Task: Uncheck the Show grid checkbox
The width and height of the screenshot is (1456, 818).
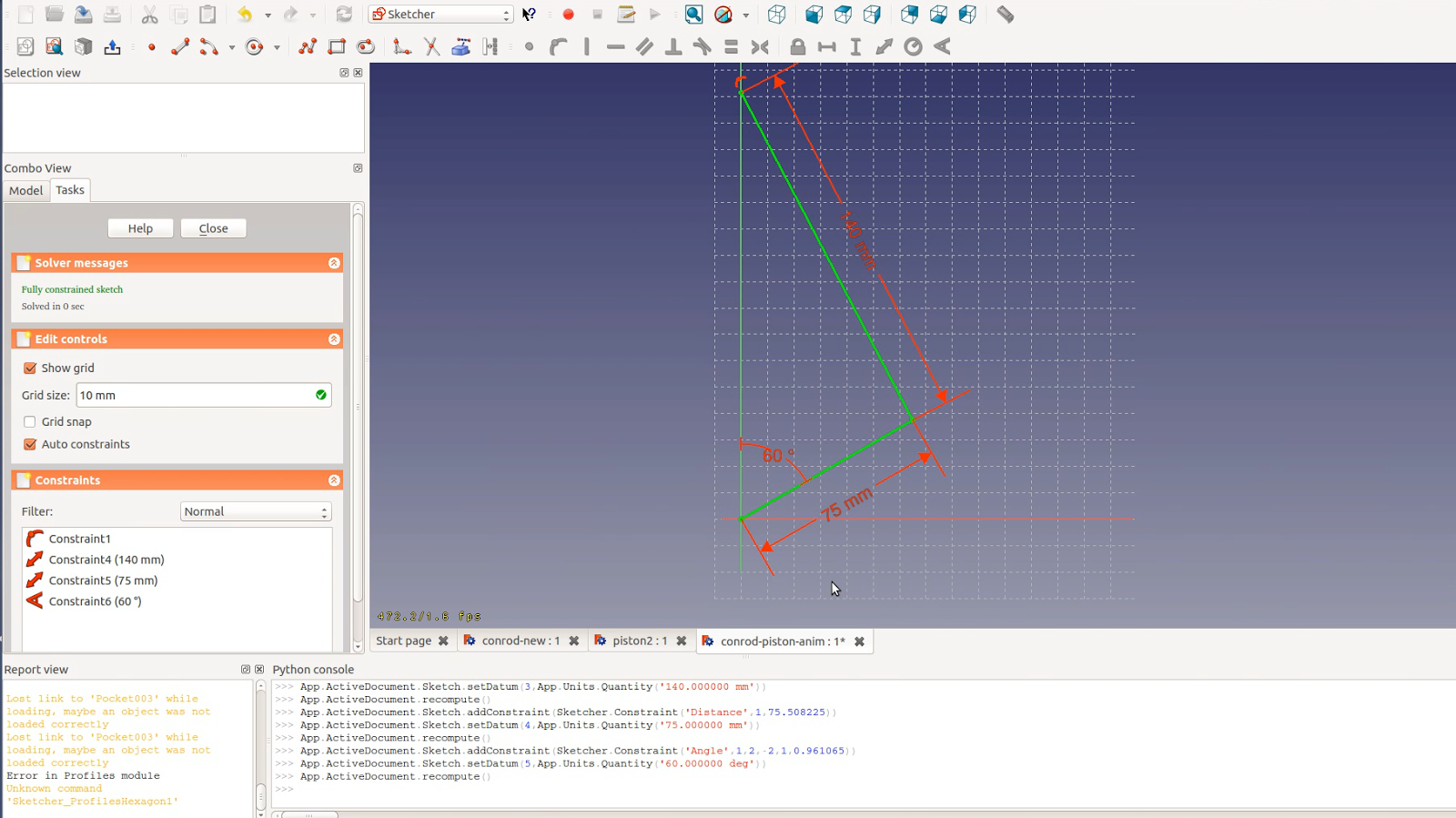Action: click(x=30, y=369)
